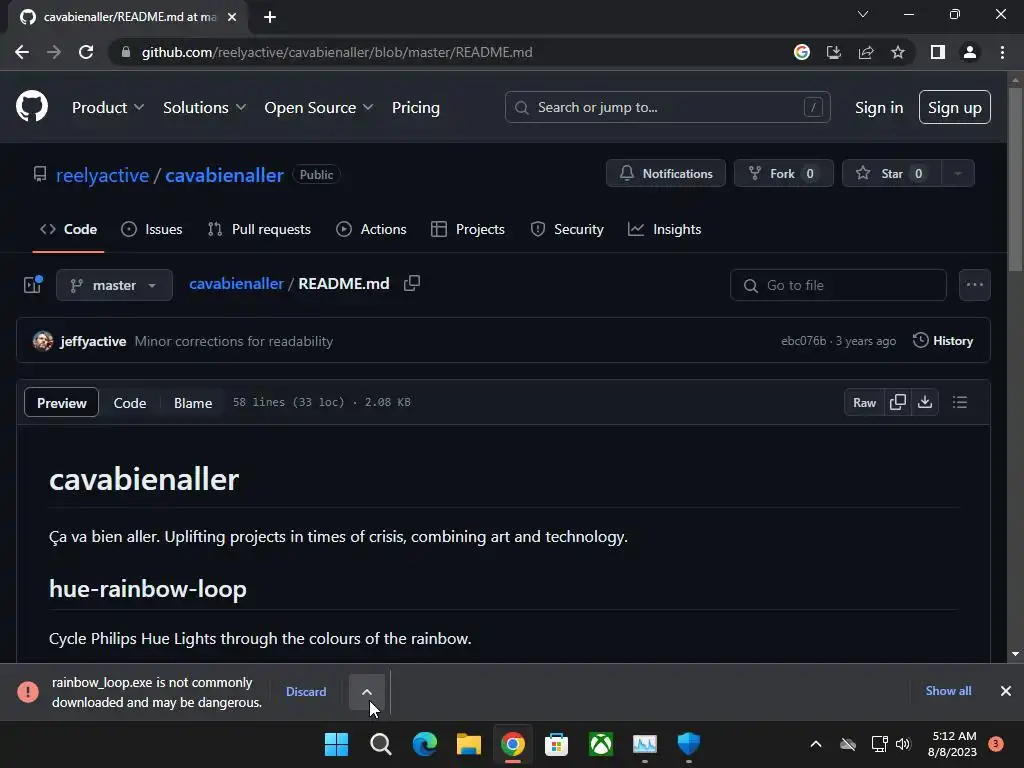Open taskbar Search icon
Image resolution: width=1024 pixels, height=768 pixels.
click(381, 744)
